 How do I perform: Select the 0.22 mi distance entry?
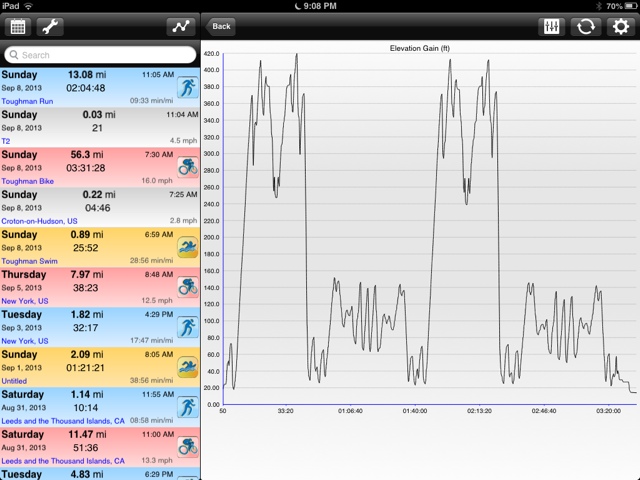click(x=99, y=195)
